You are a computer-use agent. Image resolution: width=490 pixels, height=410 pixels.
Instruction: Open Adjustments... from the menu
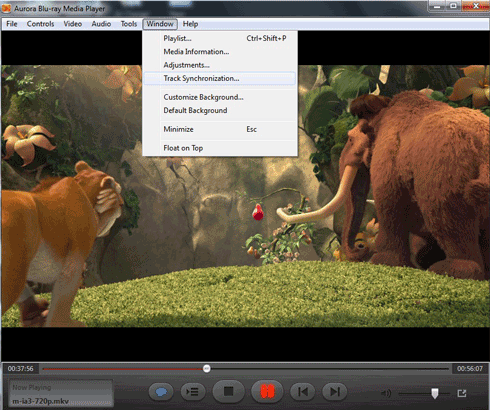pos(220,65)
